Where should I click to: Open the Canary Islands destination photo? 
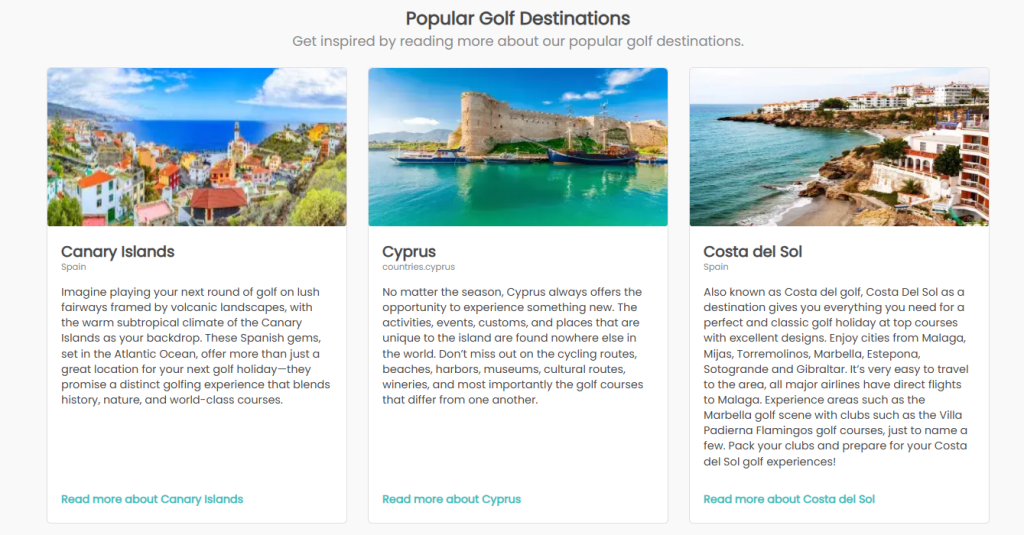pos(197,147)
